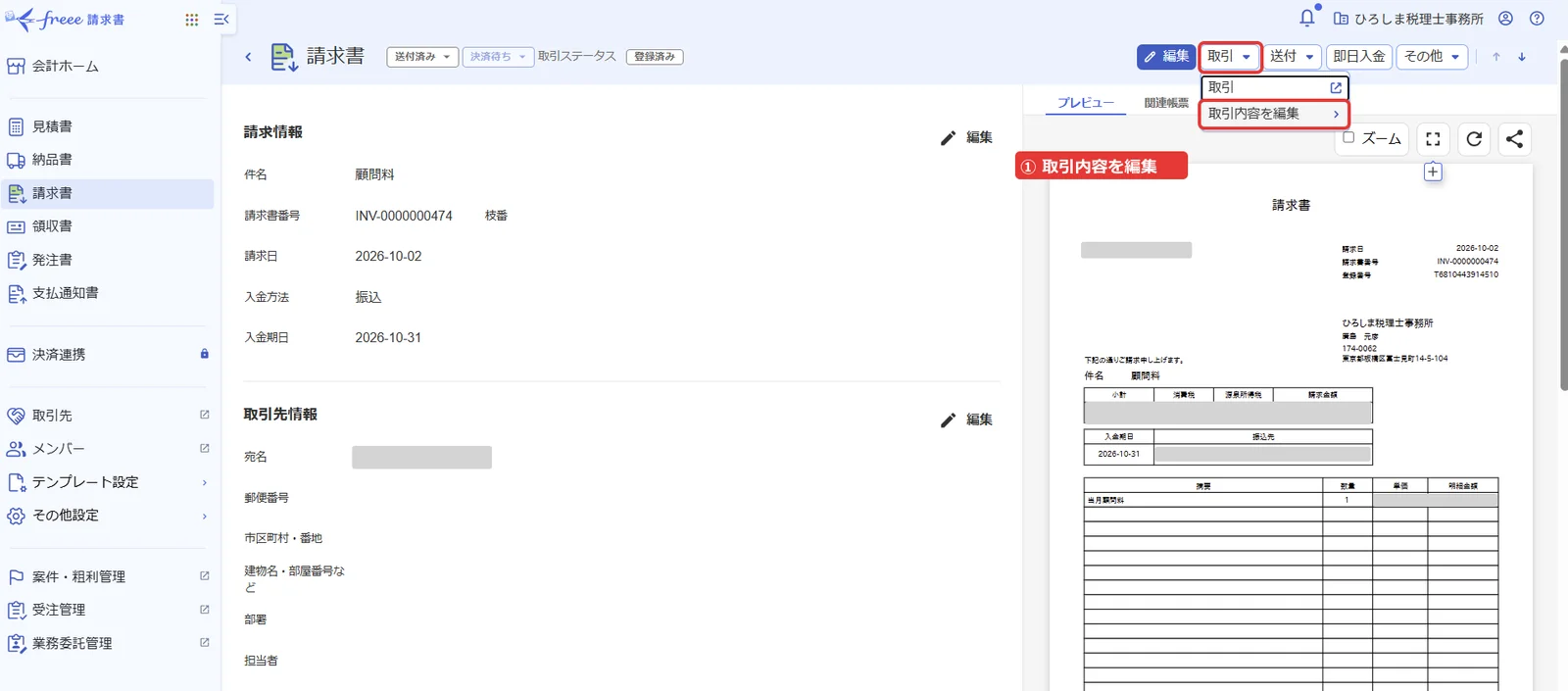This screenshot has height=691, width=1568.
Task: Open ひろしま税理士事務所 office switcher
Action: pos(1408,19)
